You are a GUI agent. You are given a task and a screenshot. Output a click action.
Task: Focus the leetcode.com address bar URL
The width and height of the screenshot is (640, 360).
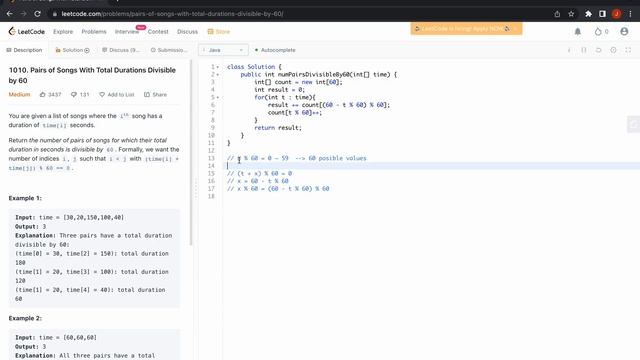click(172, 14)
